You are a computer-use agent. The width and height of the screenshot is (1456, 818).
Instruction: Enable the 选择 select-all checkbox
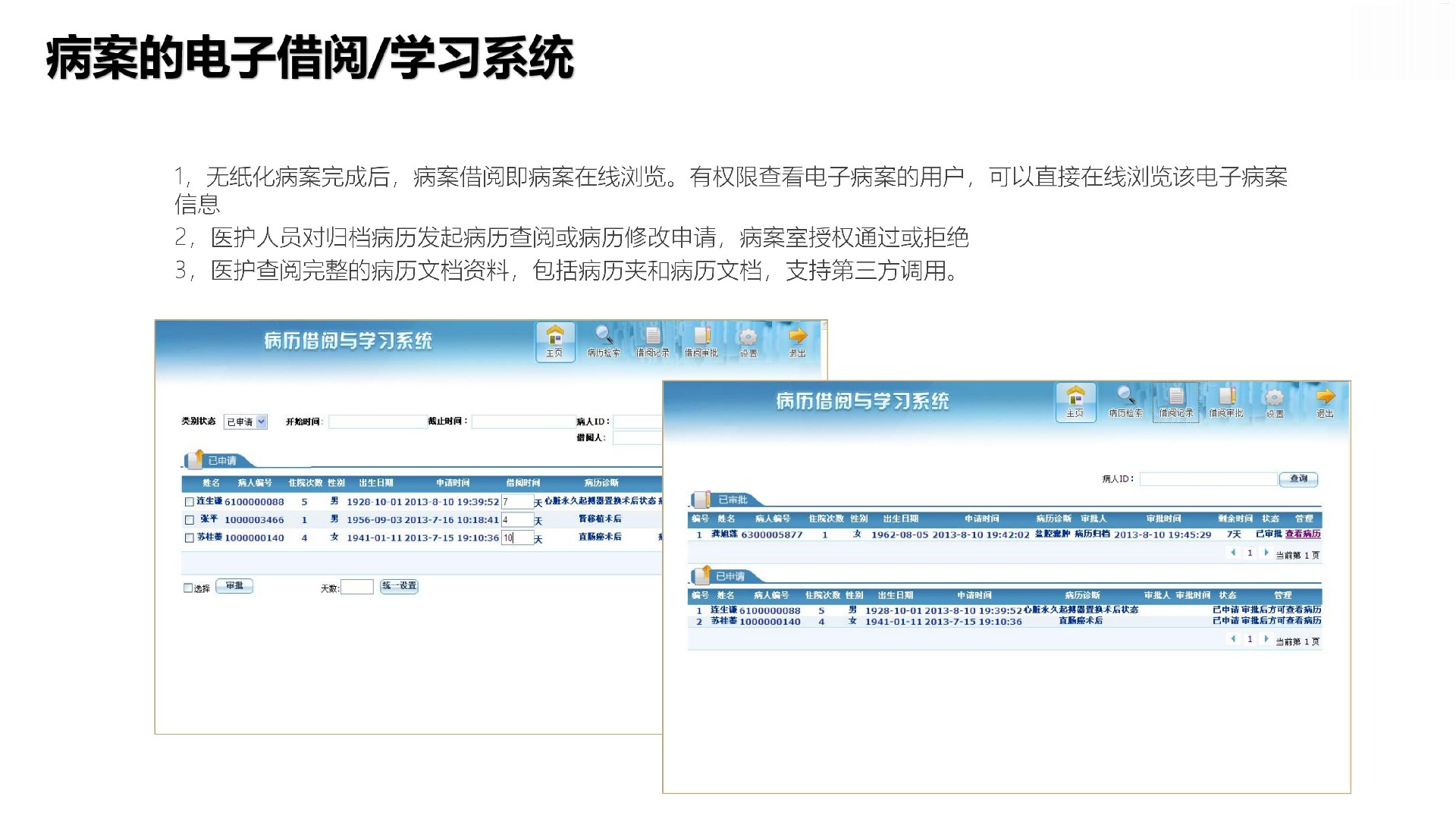(188, 588)
